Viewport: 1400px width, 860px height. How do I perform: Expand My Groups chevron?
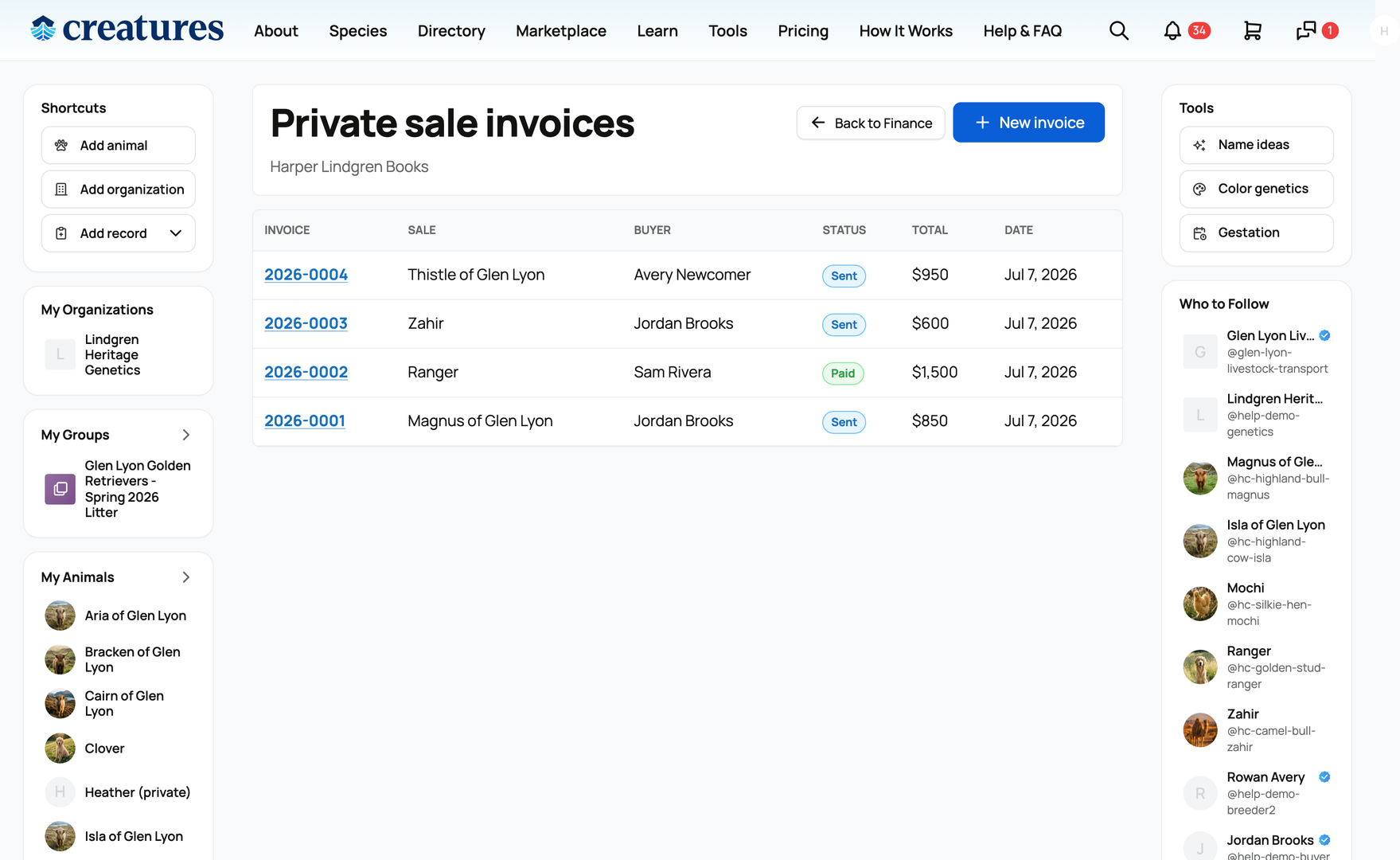pos(186,435)
